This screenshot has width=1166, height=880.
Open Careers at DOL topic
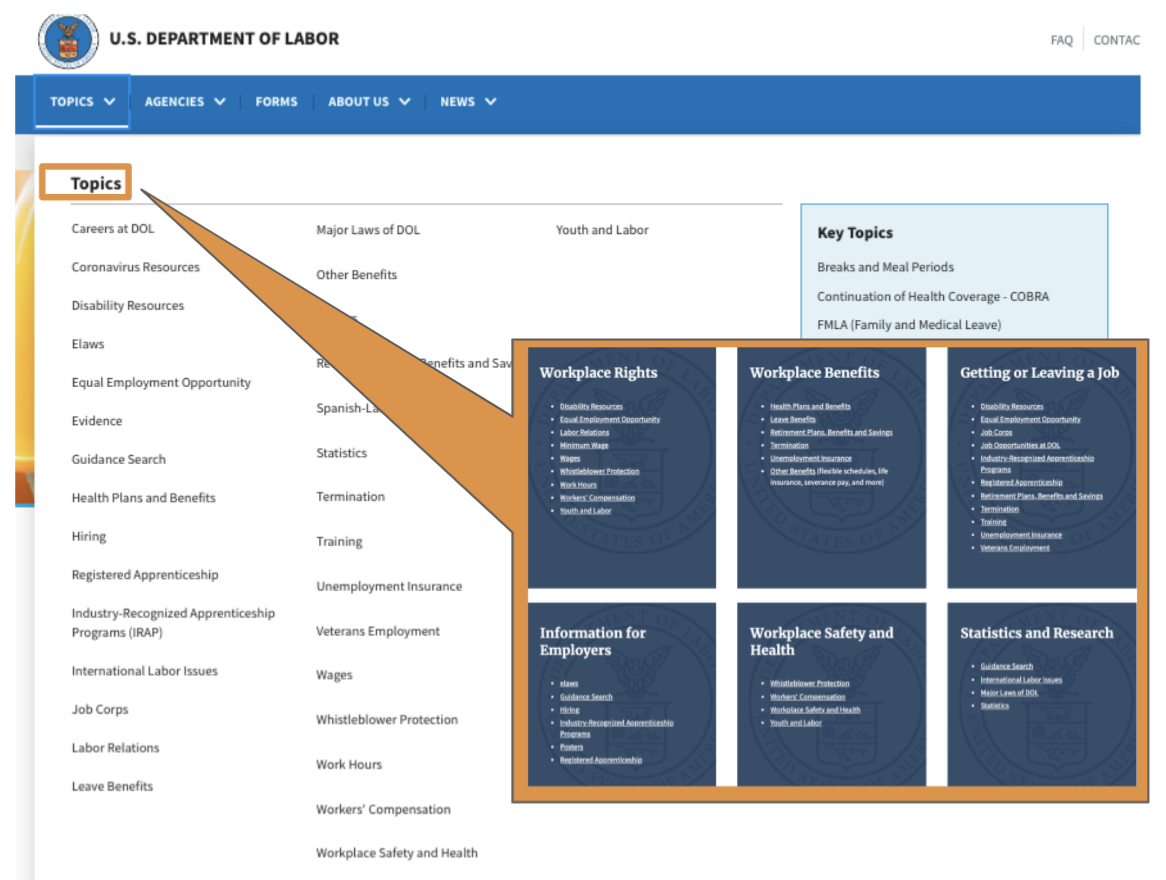tap(113, 228)
